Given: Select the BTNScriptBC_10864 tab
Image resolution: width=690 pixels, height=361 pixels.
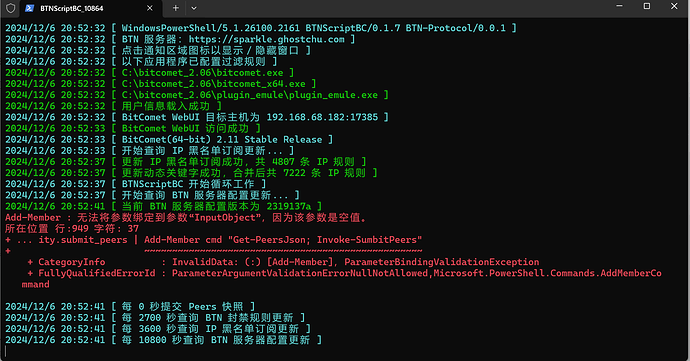Looking at the screenshot, I should point(90,8).
